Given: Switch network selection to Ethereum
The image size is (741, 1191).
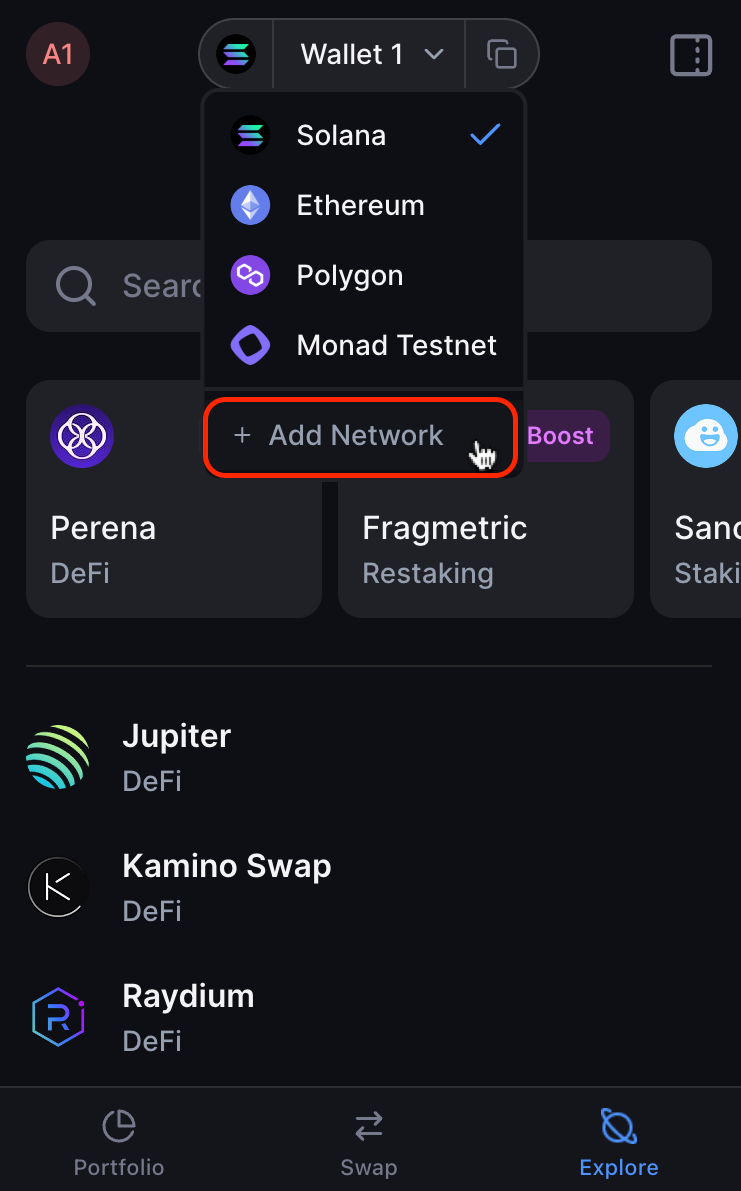Looking at the screenshot, I should click(359, 205).
